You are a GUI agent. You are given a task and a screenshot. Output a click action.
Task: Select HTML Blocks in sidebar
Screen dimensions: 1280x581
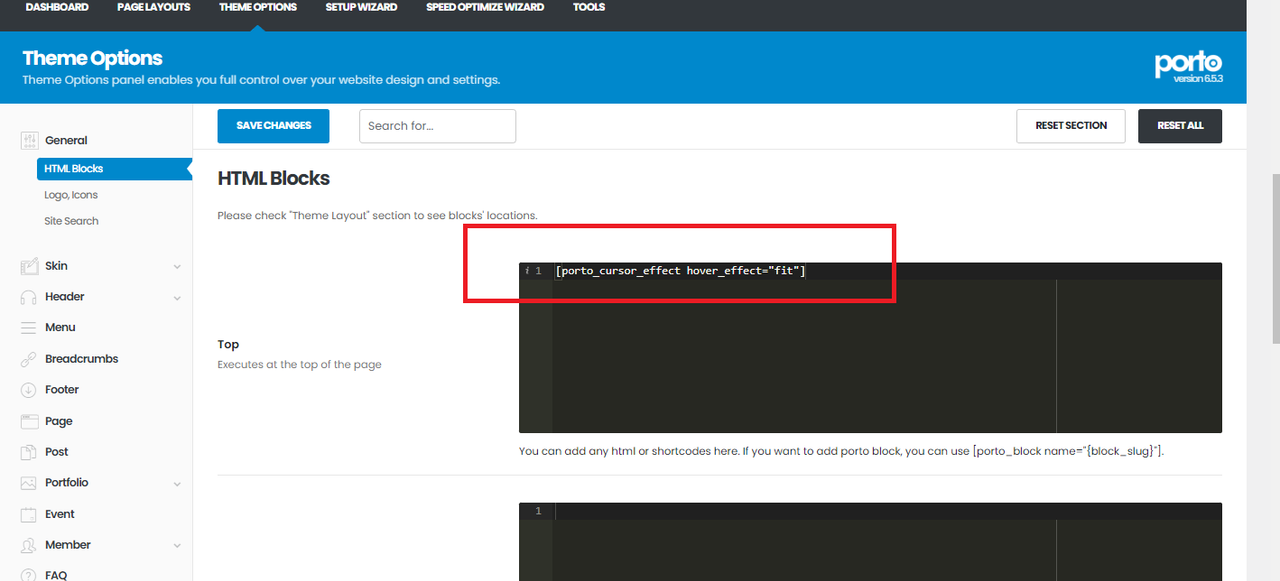tap(114, 169)
